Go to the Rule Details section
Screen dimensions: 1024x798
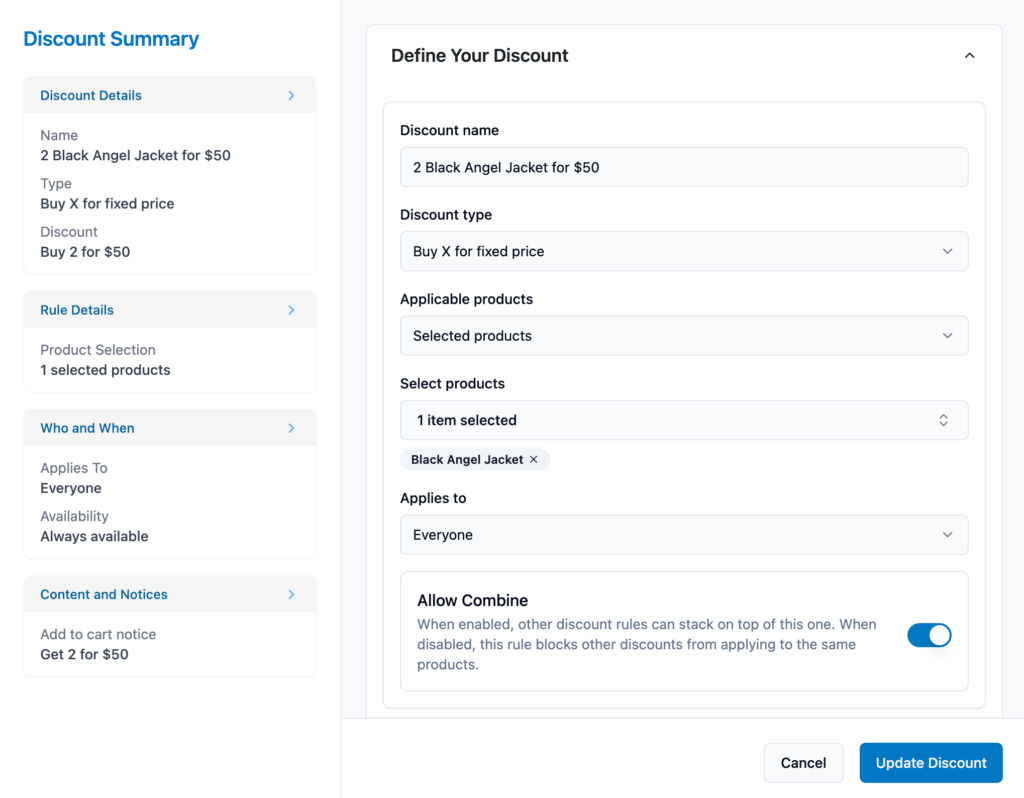(170, 310)
